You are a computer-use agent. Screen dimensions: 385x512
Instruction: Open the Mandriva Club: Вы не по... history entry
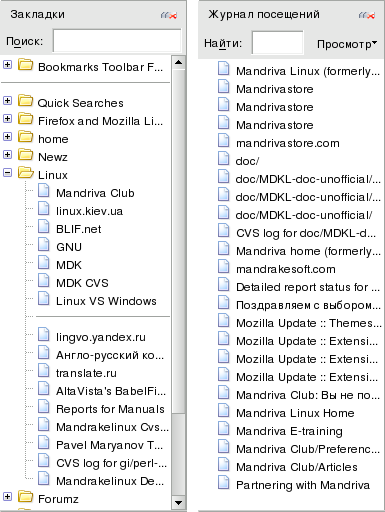click(x=308, y=395)
